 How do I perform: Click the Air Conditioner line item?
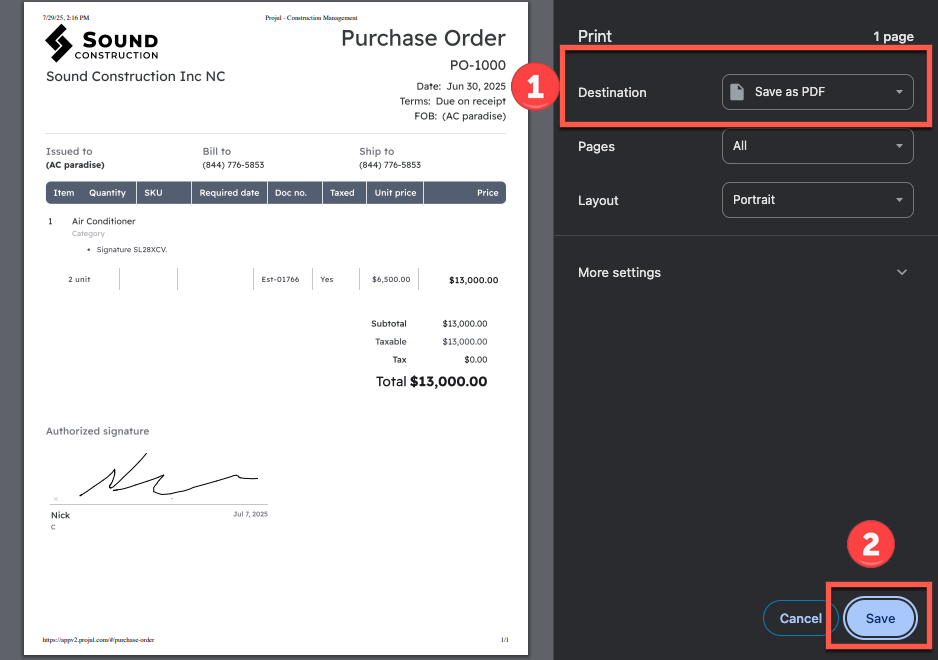(x=103, y=221)
